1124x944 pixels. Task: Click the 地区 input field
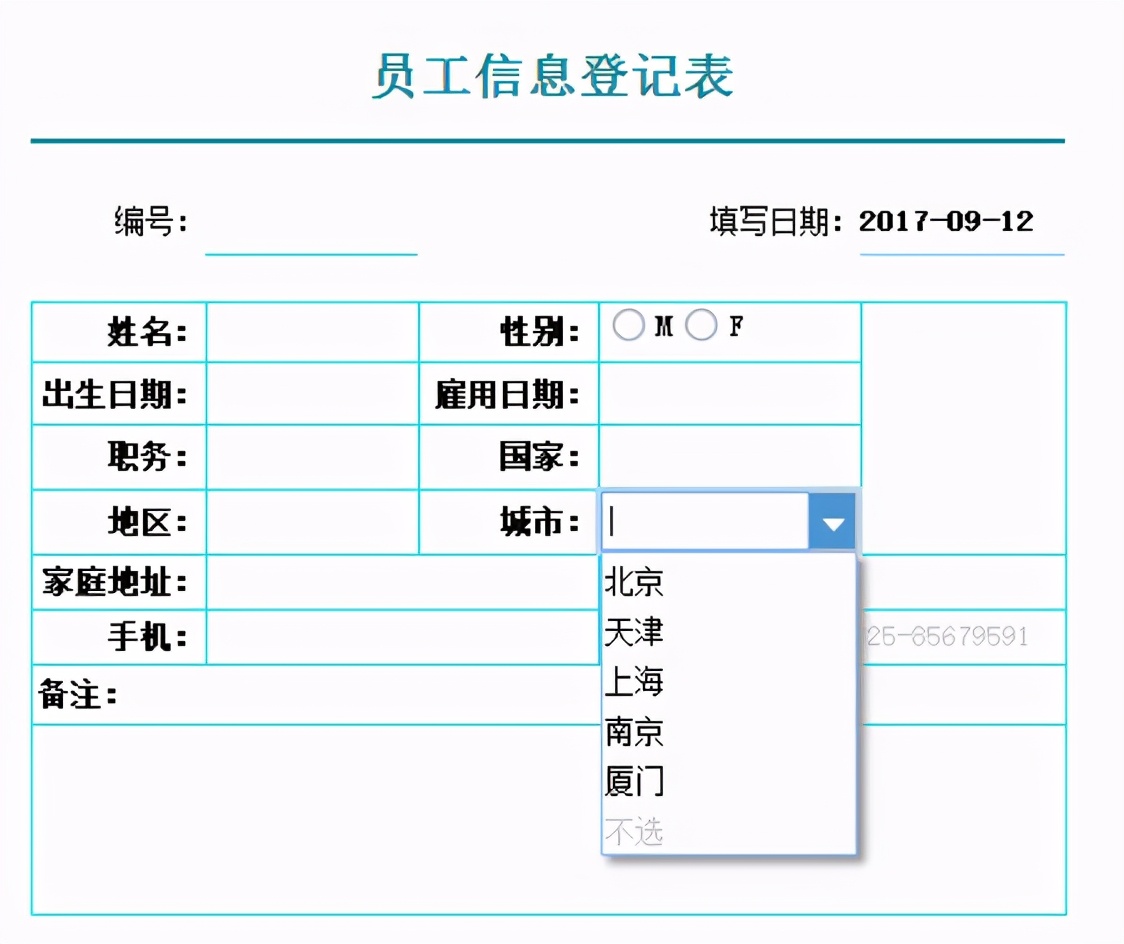coord(310,520)
